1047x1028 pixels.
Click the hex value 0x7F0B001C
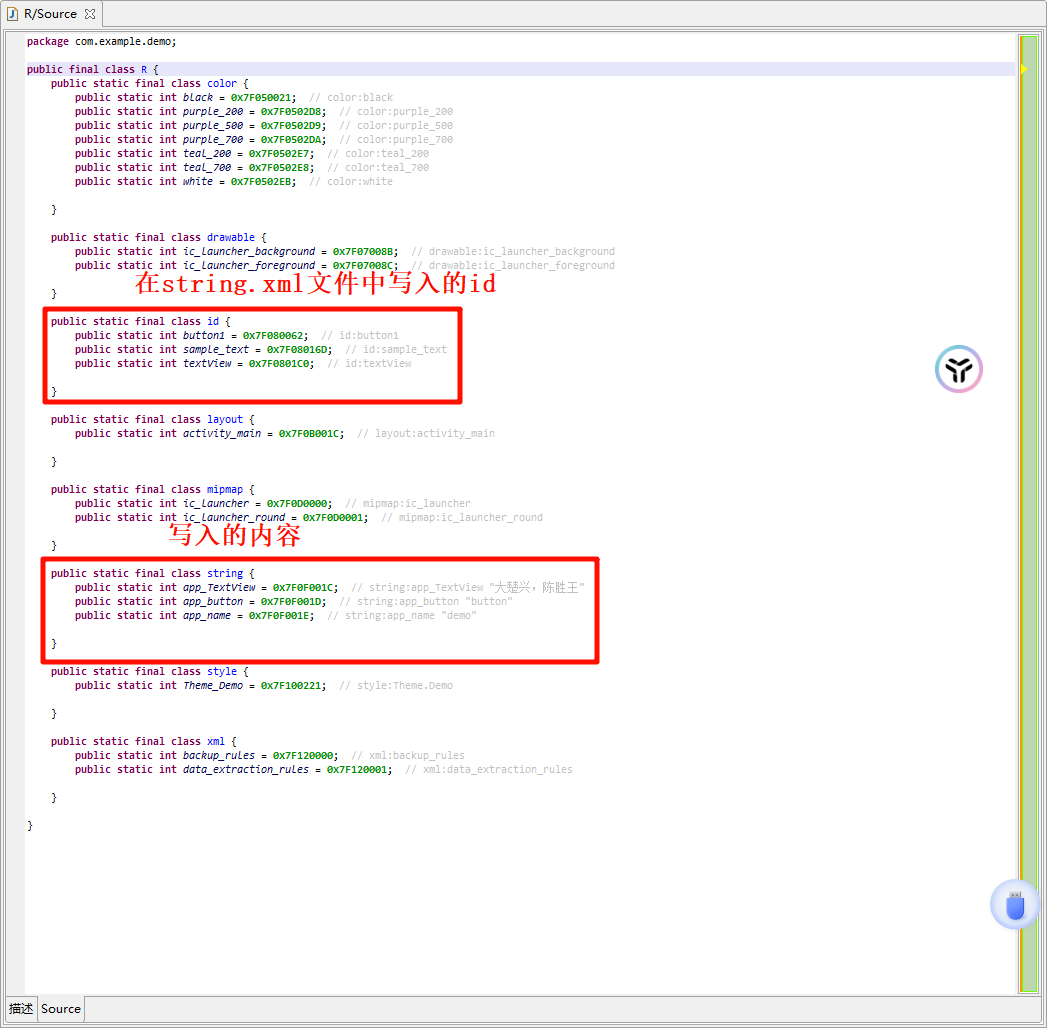click(x=310, y=434)
